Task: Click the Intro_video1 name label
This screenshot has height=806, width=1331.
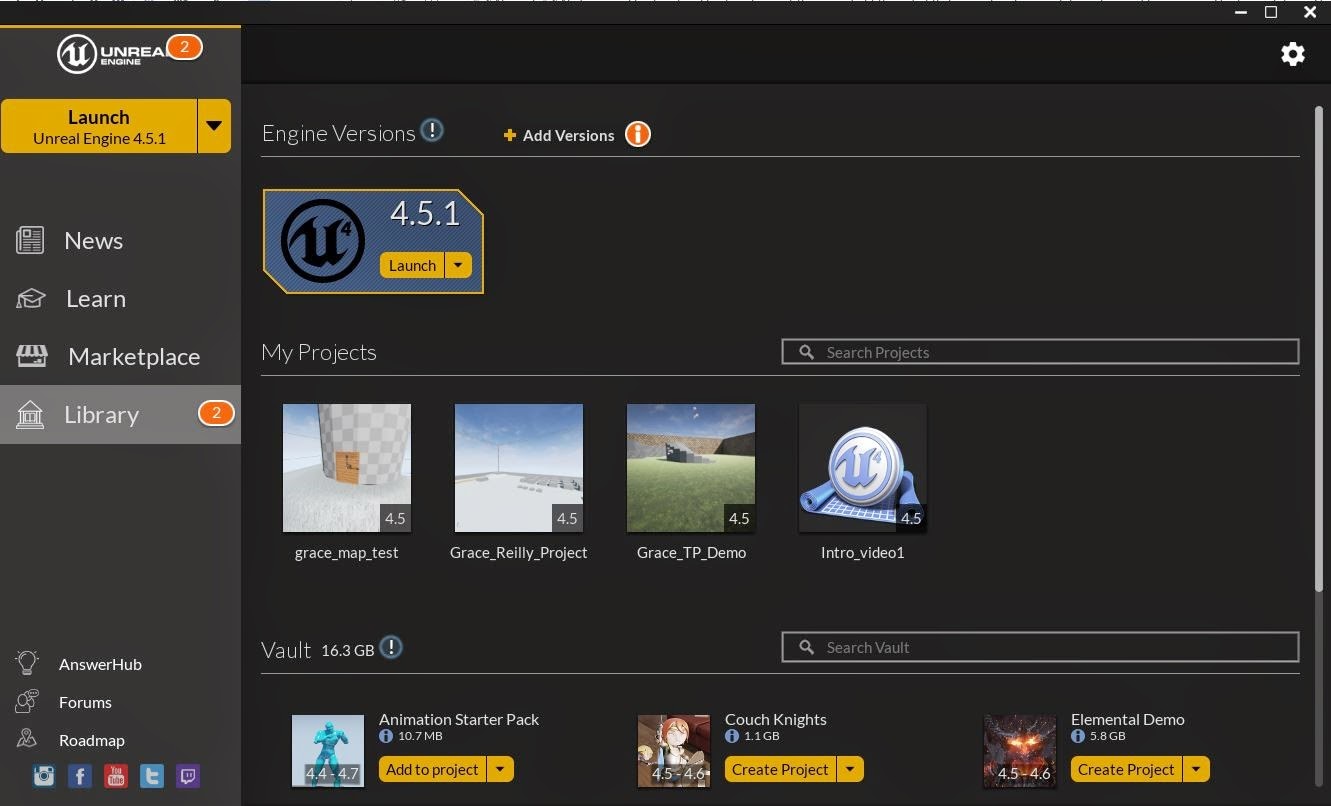Action: (863, 552)
